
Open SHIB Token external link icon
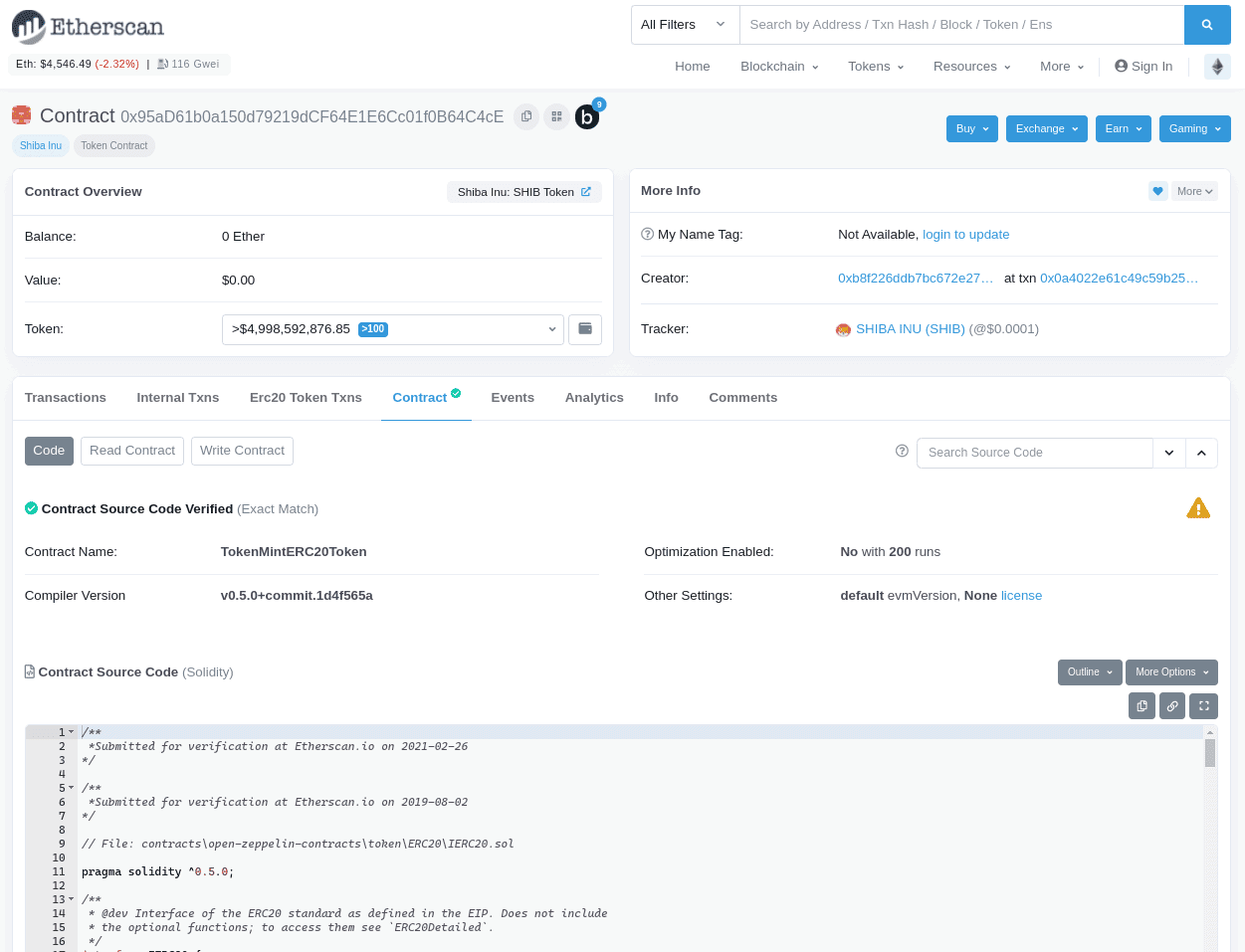586,192
